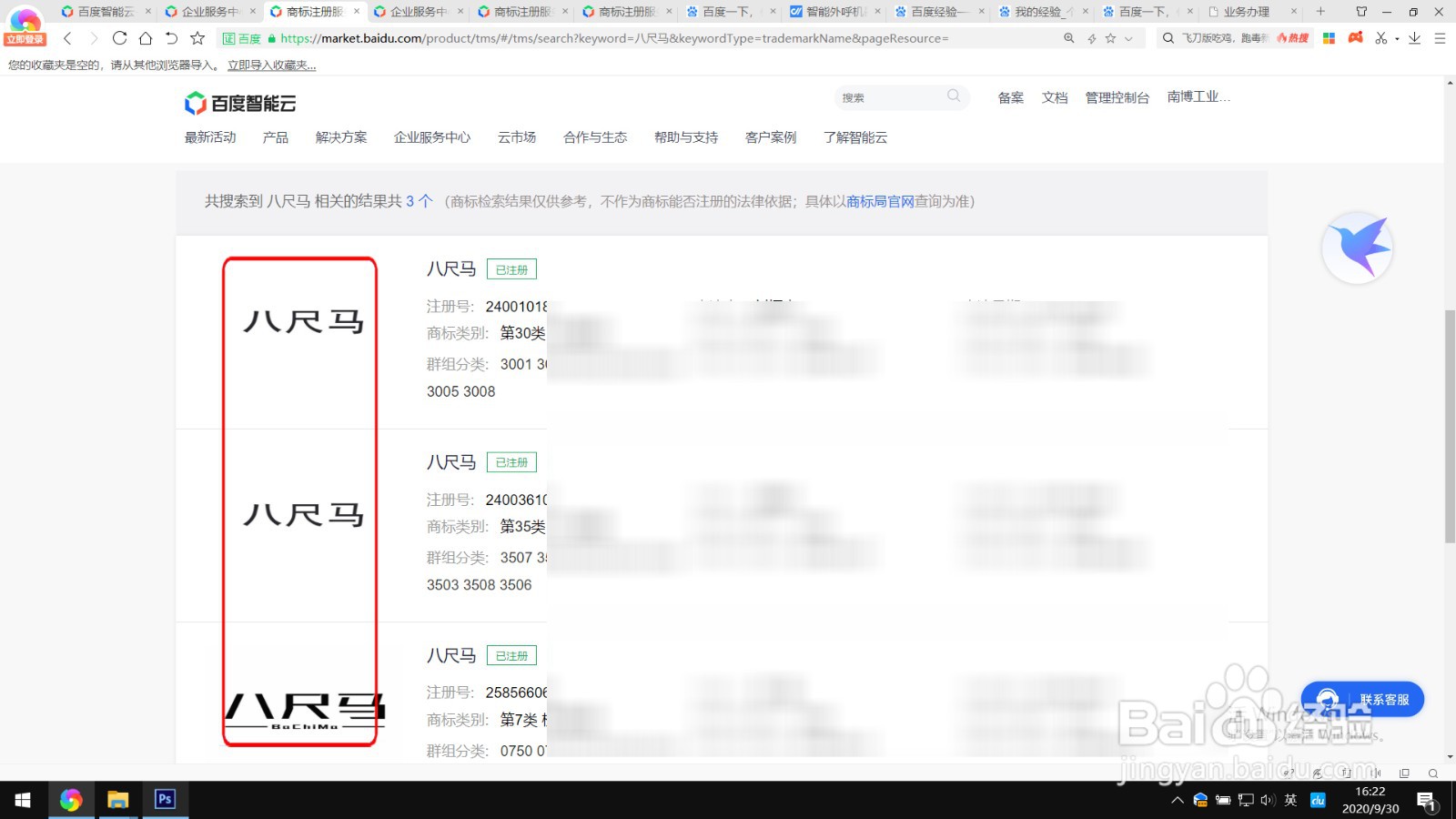This screenshot has width=1456, height=819.
Task: Open the Windows Start menu
Action: coord(23,800)
